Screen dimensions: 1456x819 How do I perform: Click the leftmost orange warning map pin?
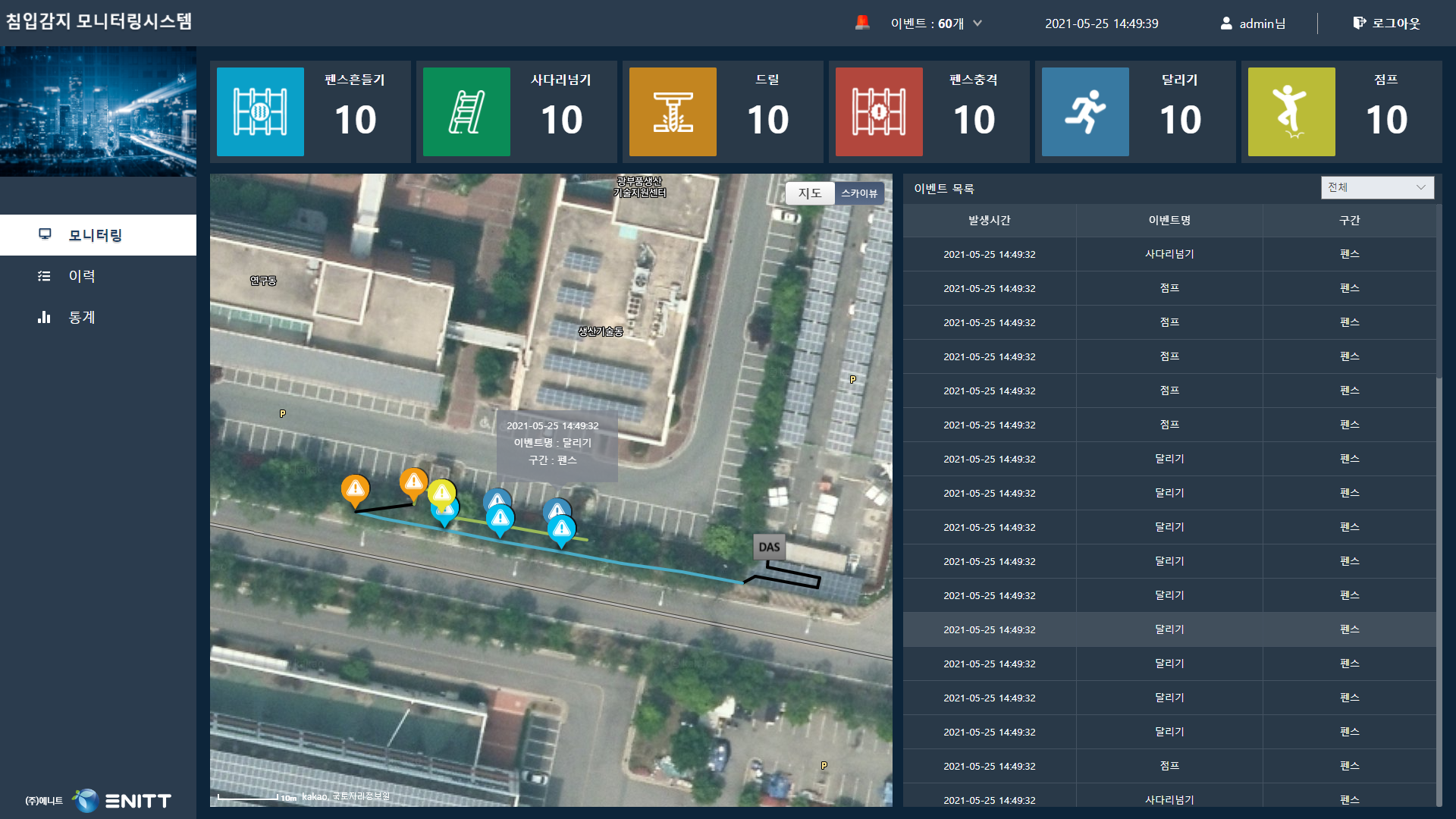[355, 489]
